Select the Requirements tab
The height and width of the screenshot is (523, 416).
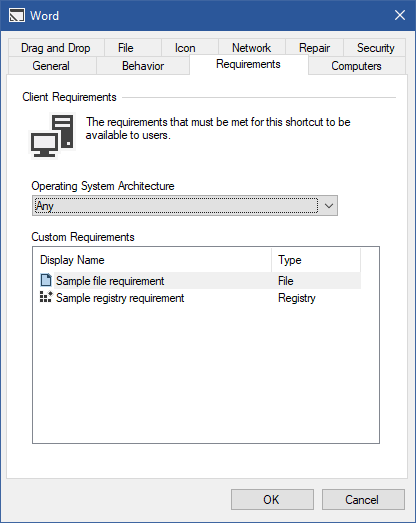click(x=249, y=64)
